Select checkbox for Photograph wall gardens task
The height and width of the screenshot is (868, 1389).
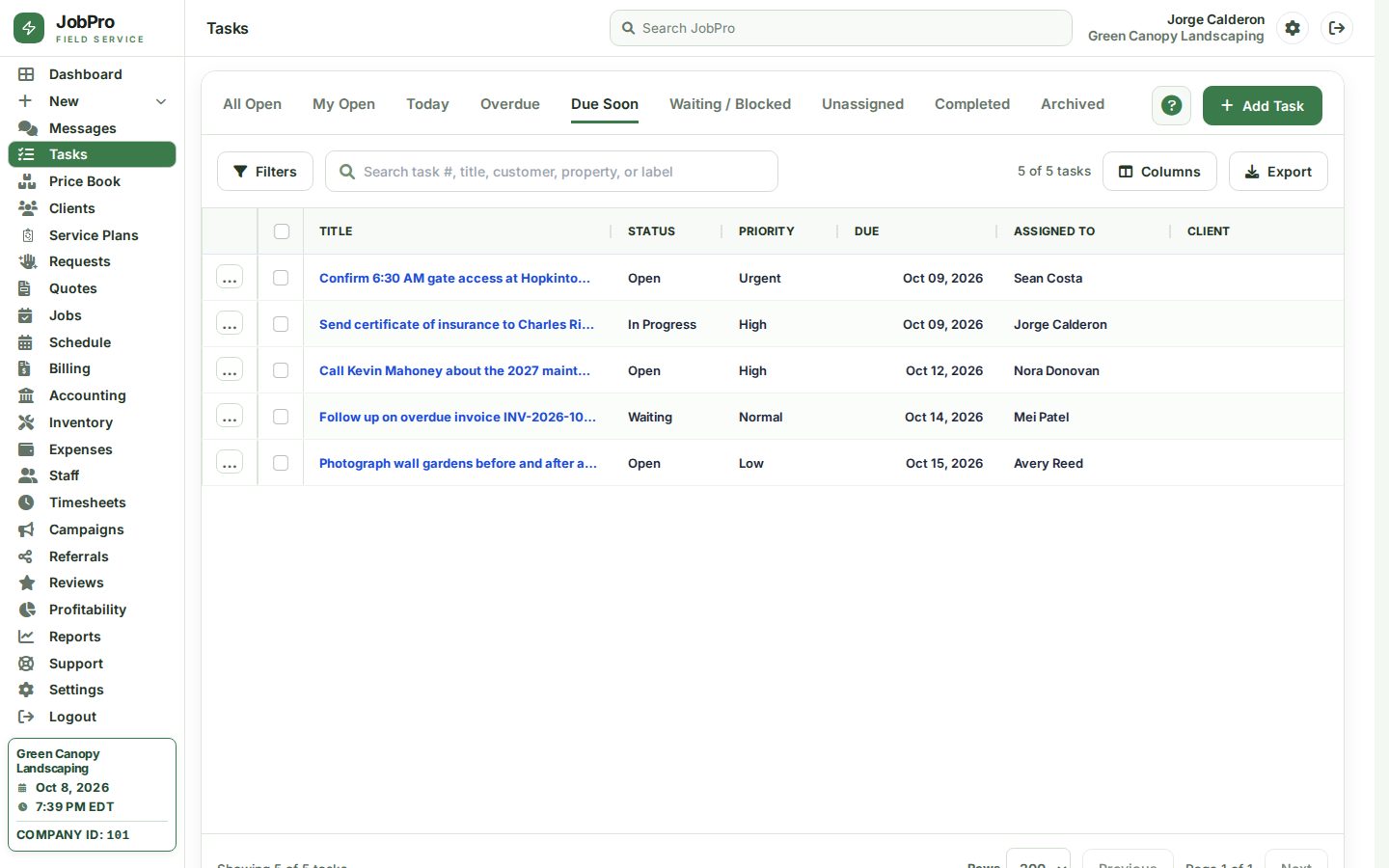(281, 463)
